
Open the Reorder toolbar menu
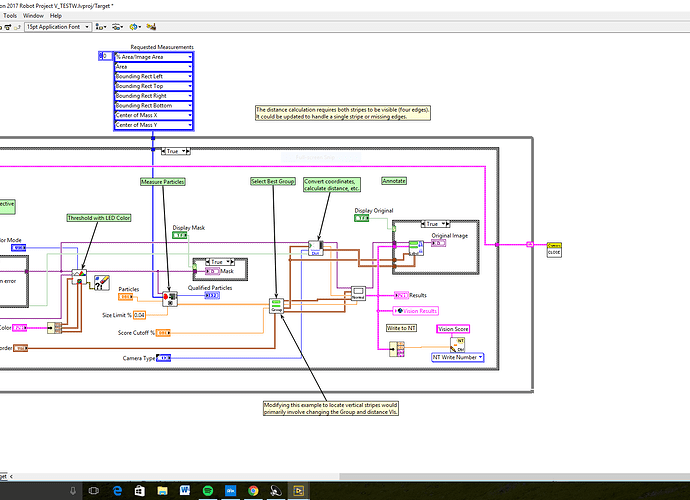[135, 27]
